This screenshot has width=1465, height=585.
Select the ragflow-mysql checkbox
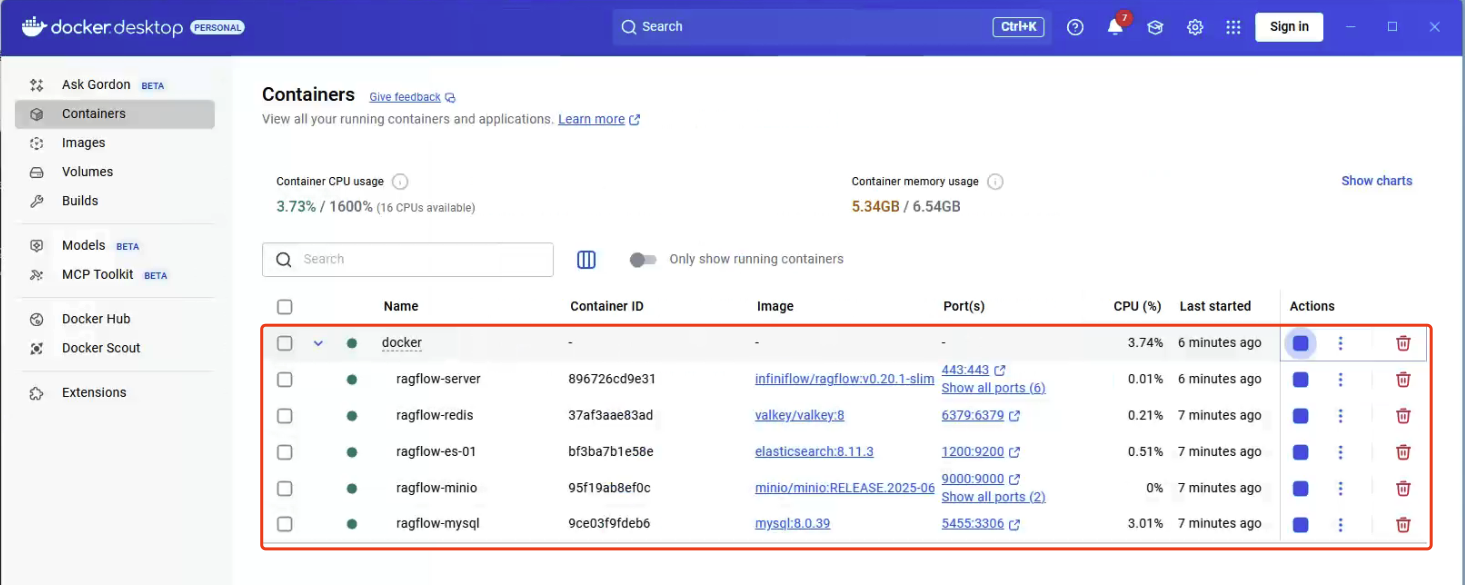tap(285, 524)
